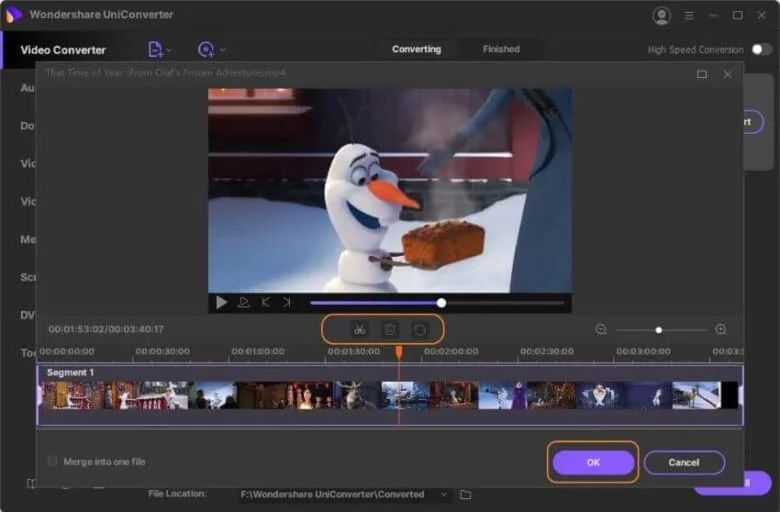Expand the load disc dropdown arrow
This screenshot has height=512, width=780.
coord(222,50)
